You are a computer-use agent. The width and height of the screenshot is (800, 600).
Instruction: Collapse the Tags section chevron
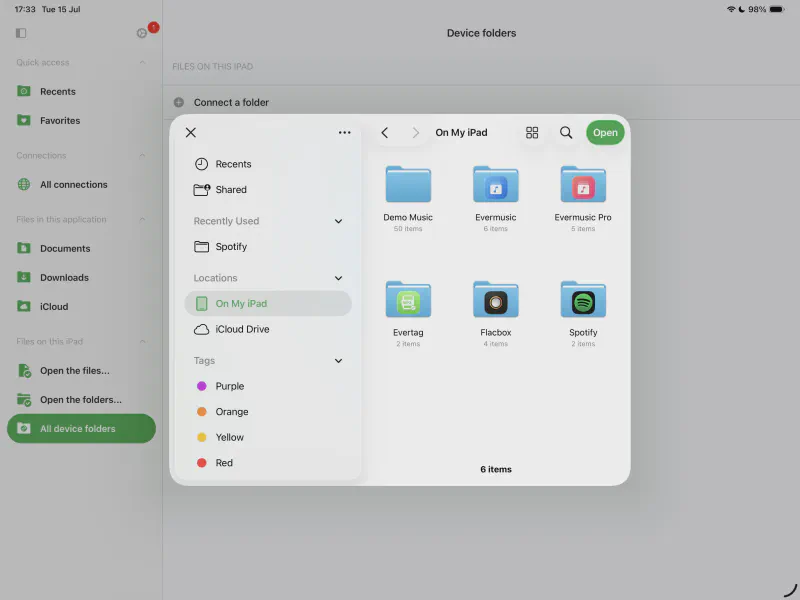pyautogui.click(x=338, y=361)
